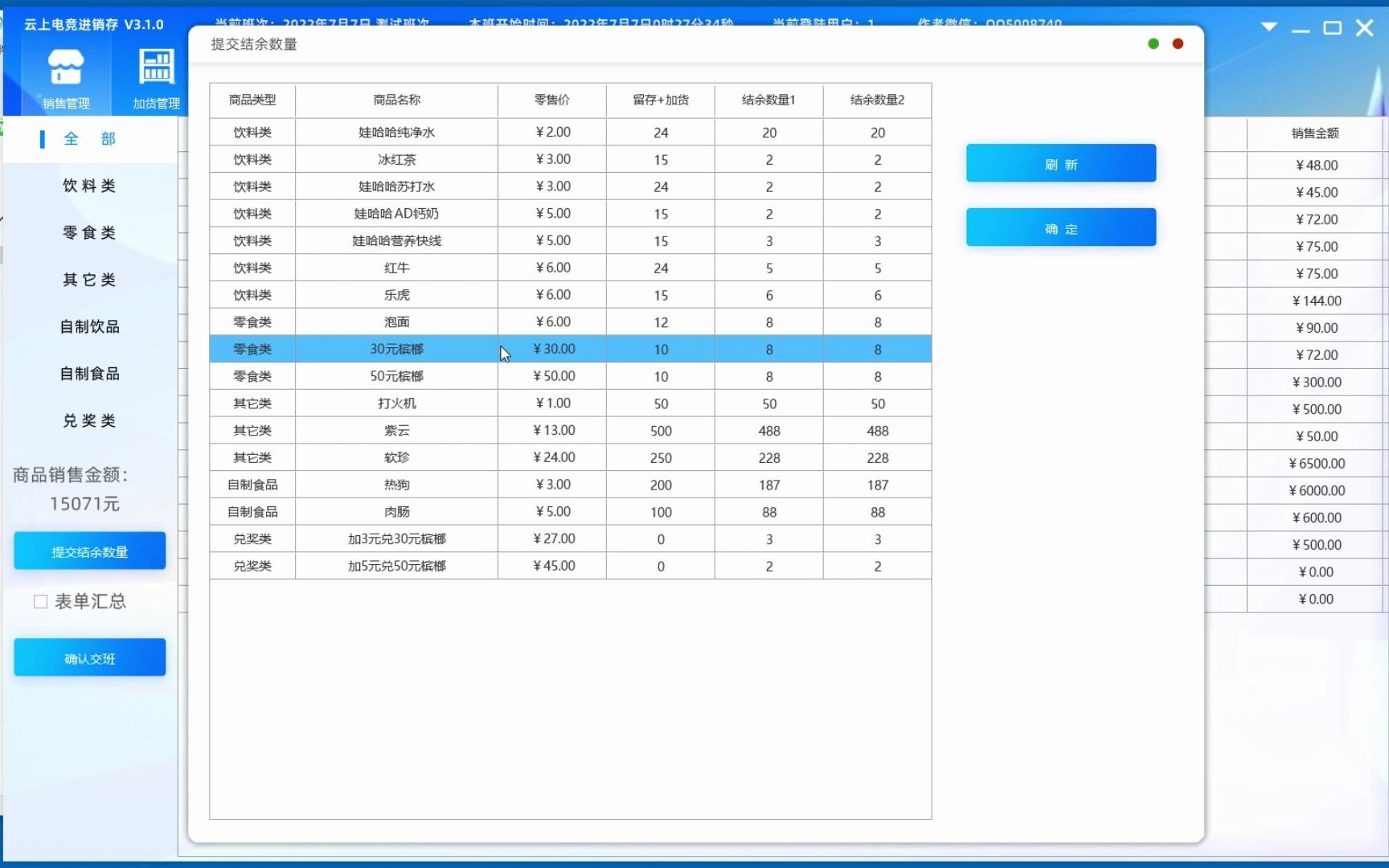This screenshot has width=1389, height=868.
Task: Select the 红牛 product row
Action: 571,268
